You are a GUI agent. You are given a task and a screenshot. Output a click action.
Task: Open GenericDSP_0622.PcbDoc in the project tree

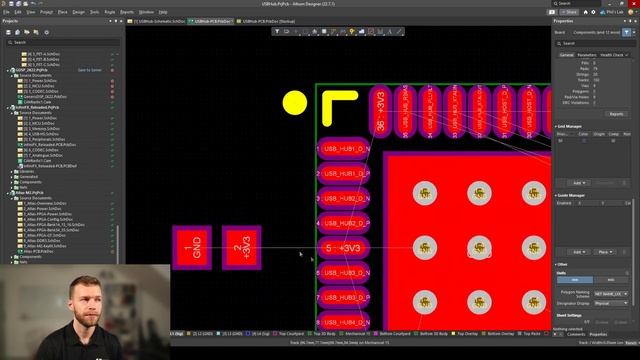(x=45, y=97)
